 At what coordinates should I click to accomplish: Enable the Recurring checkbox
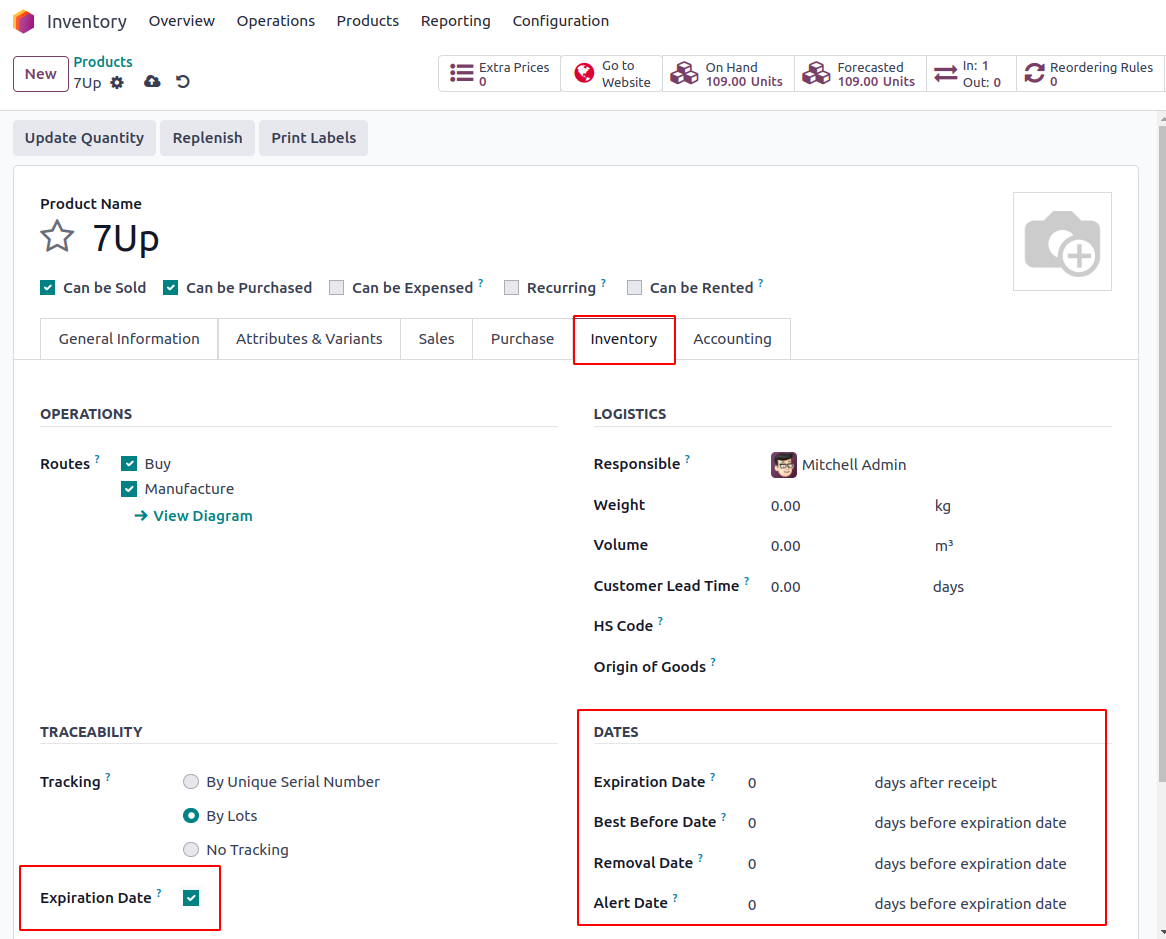(512, 288)
